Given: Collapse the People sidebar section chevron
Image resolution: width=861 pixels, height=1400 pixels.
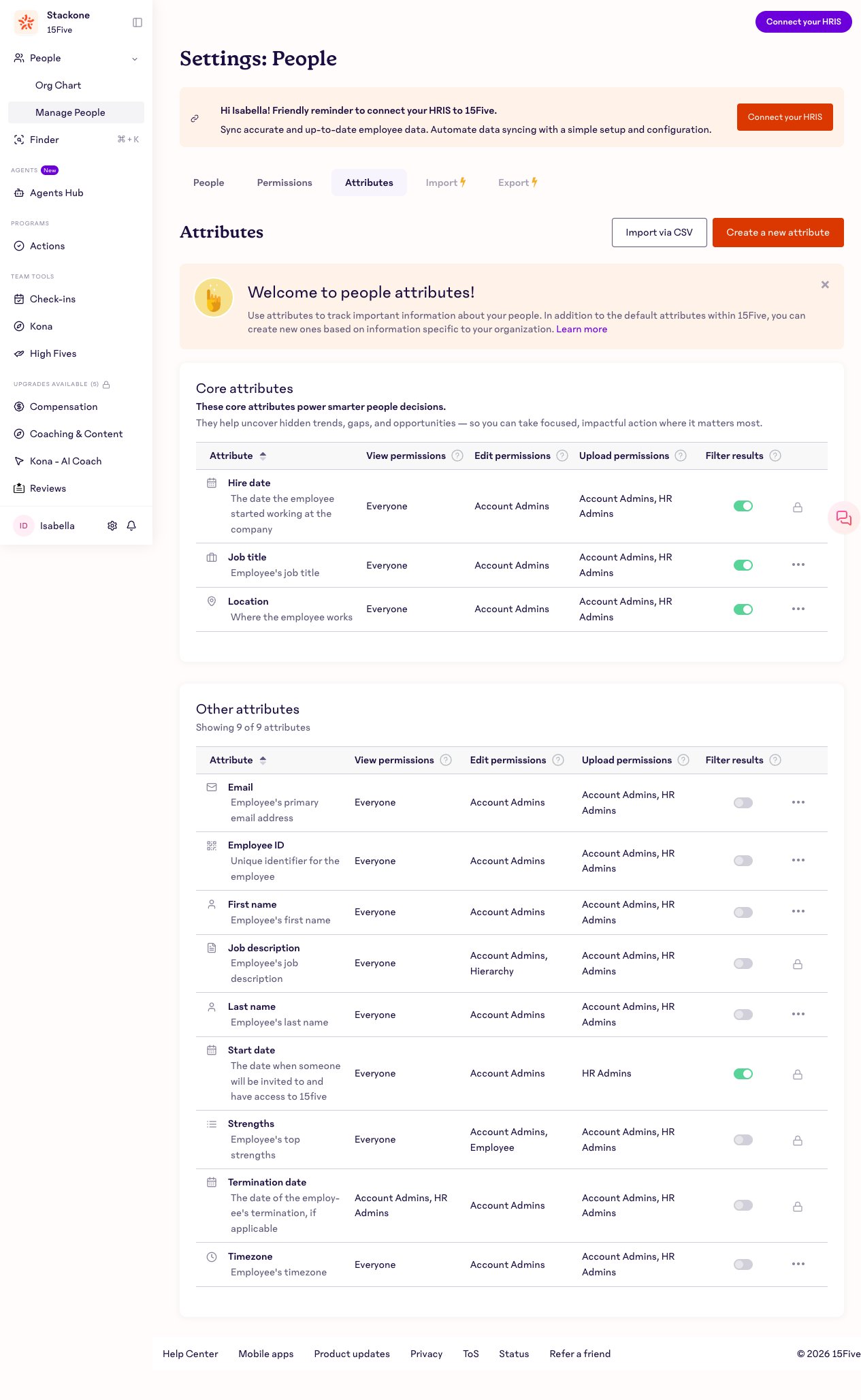Looking at the screenshot, I should click(135, 59).
